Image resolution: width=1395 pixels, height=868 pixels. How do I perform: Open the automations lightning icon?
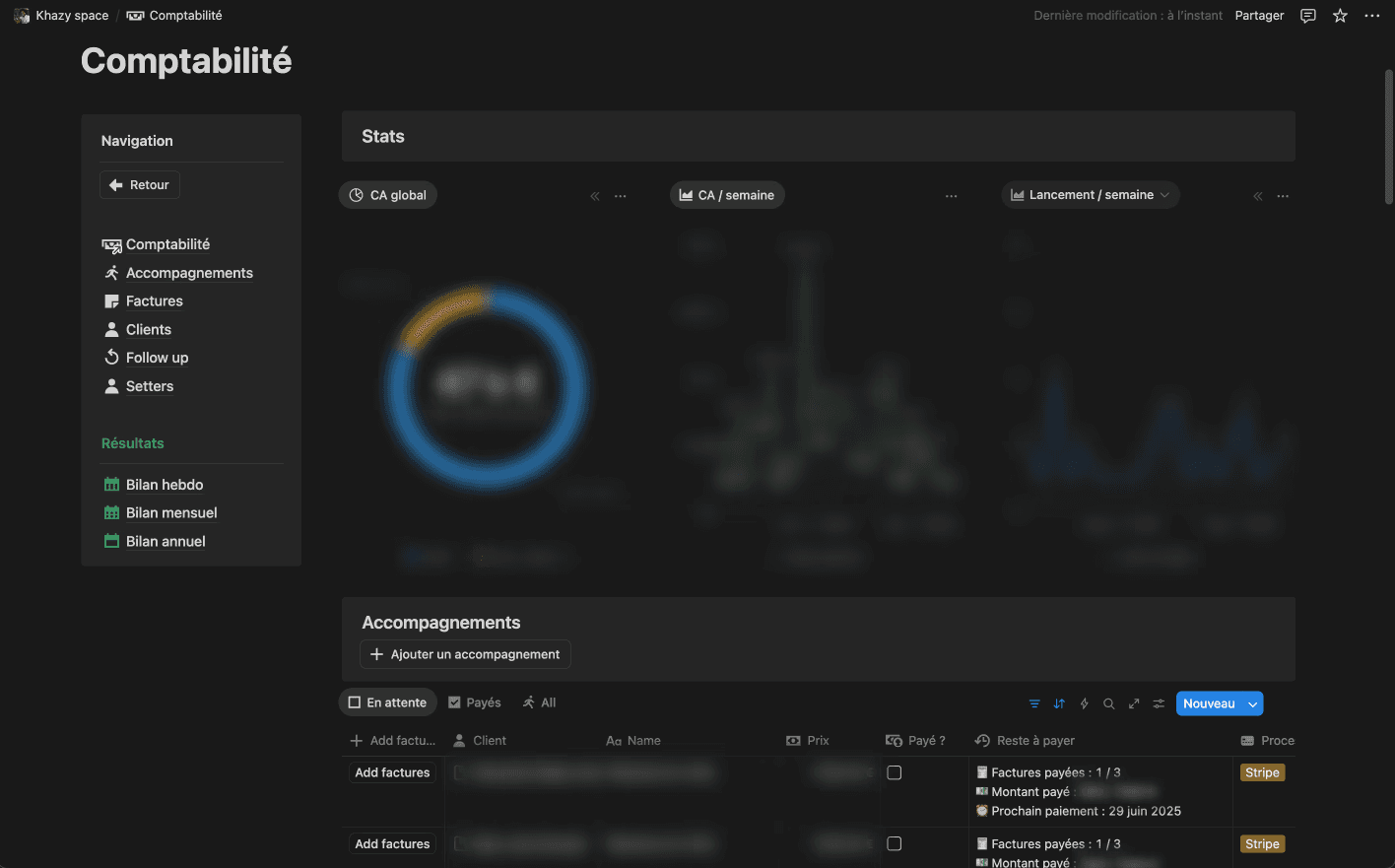click(x=1084, y=703)
